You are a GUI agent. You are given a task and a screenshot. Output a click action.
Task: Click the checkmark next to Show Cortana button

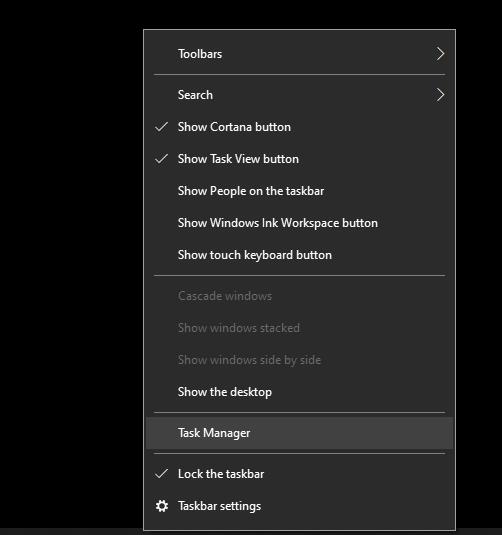(x=161, y=127)
